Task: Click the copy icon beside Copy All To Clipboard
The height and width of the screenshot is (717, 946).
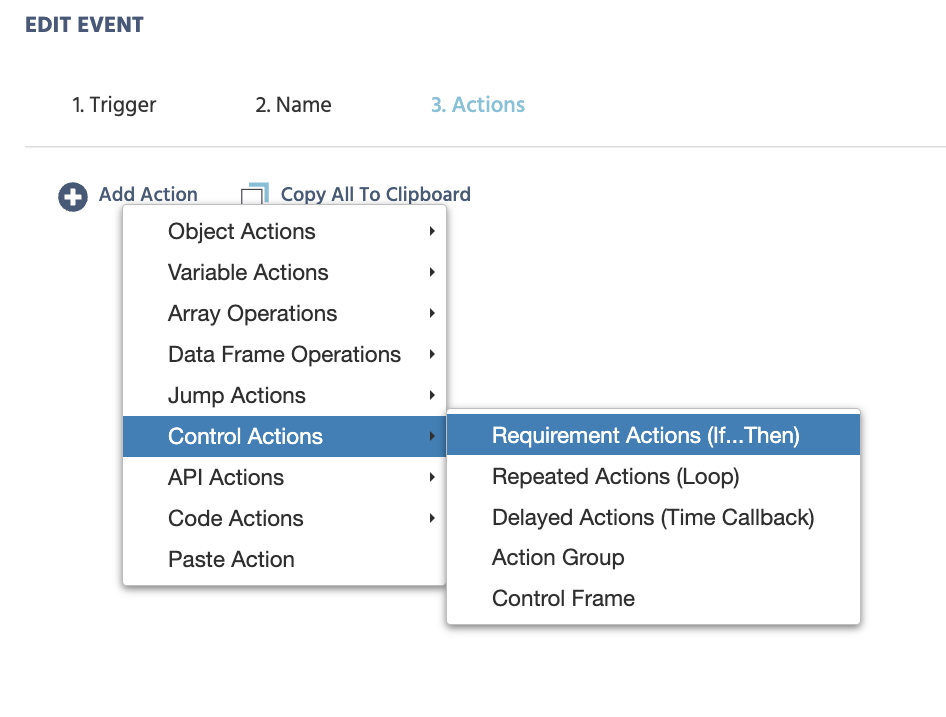Action: pos(255,194)
